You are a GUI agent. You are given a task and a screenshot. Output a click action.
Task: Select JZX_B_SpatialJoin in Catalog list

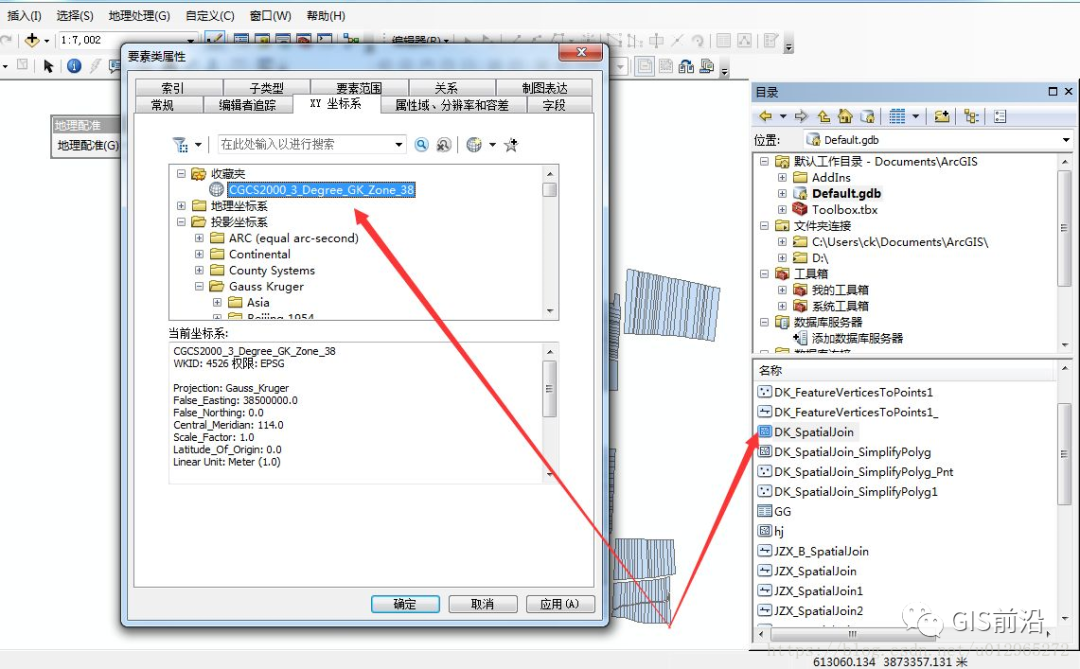(821, 551)
